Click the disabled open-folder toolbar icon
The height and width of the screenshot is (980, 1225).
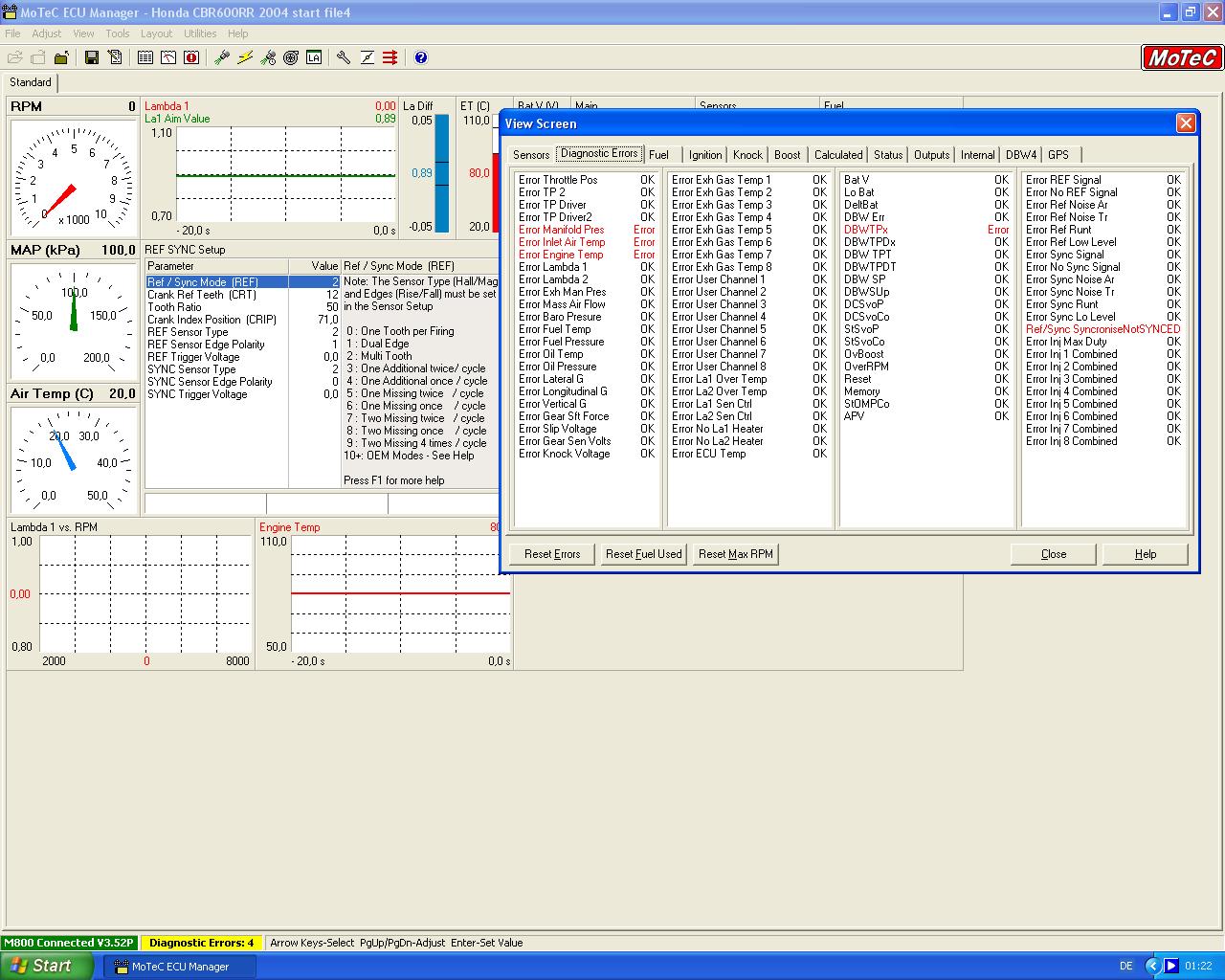(x=15, y=57)
